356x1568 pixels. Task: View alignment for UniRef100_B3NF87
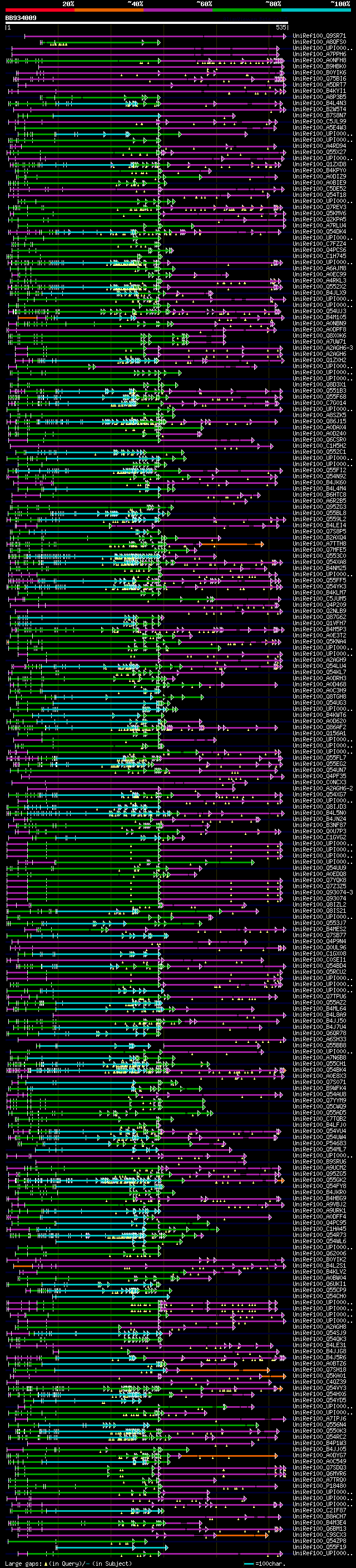click(319, 825)
